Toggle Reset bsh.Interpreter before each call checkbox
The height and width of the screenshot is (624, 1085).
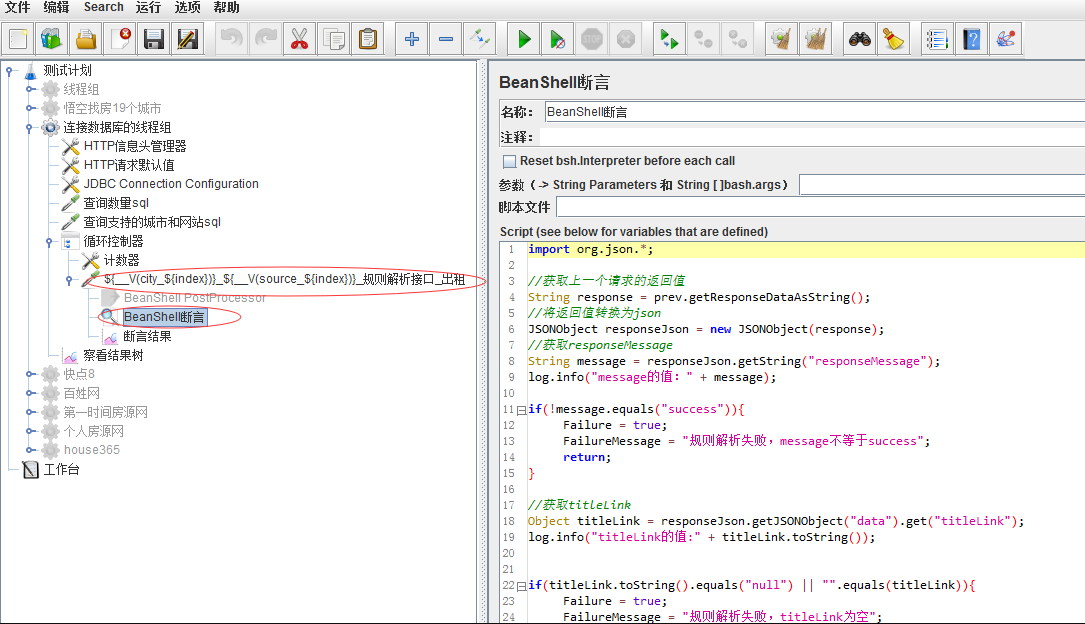pyautogui.click(x=510, y=161)
